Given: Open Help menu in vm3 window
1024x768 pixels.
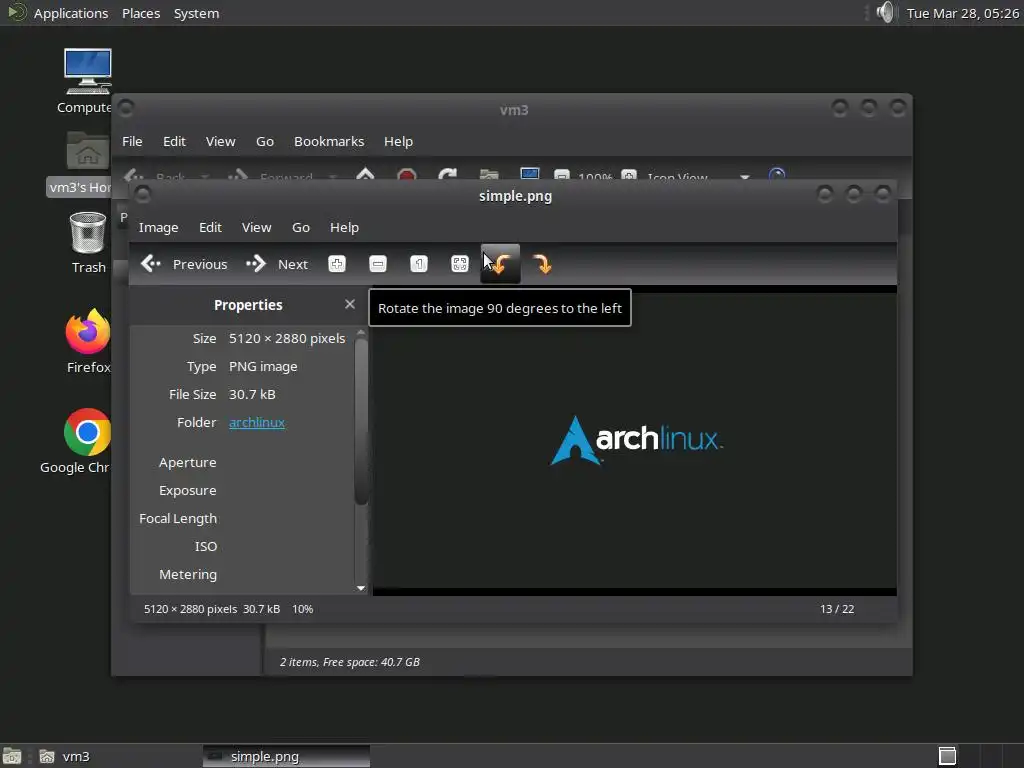Looking at the screenshot, I should 398,141.
